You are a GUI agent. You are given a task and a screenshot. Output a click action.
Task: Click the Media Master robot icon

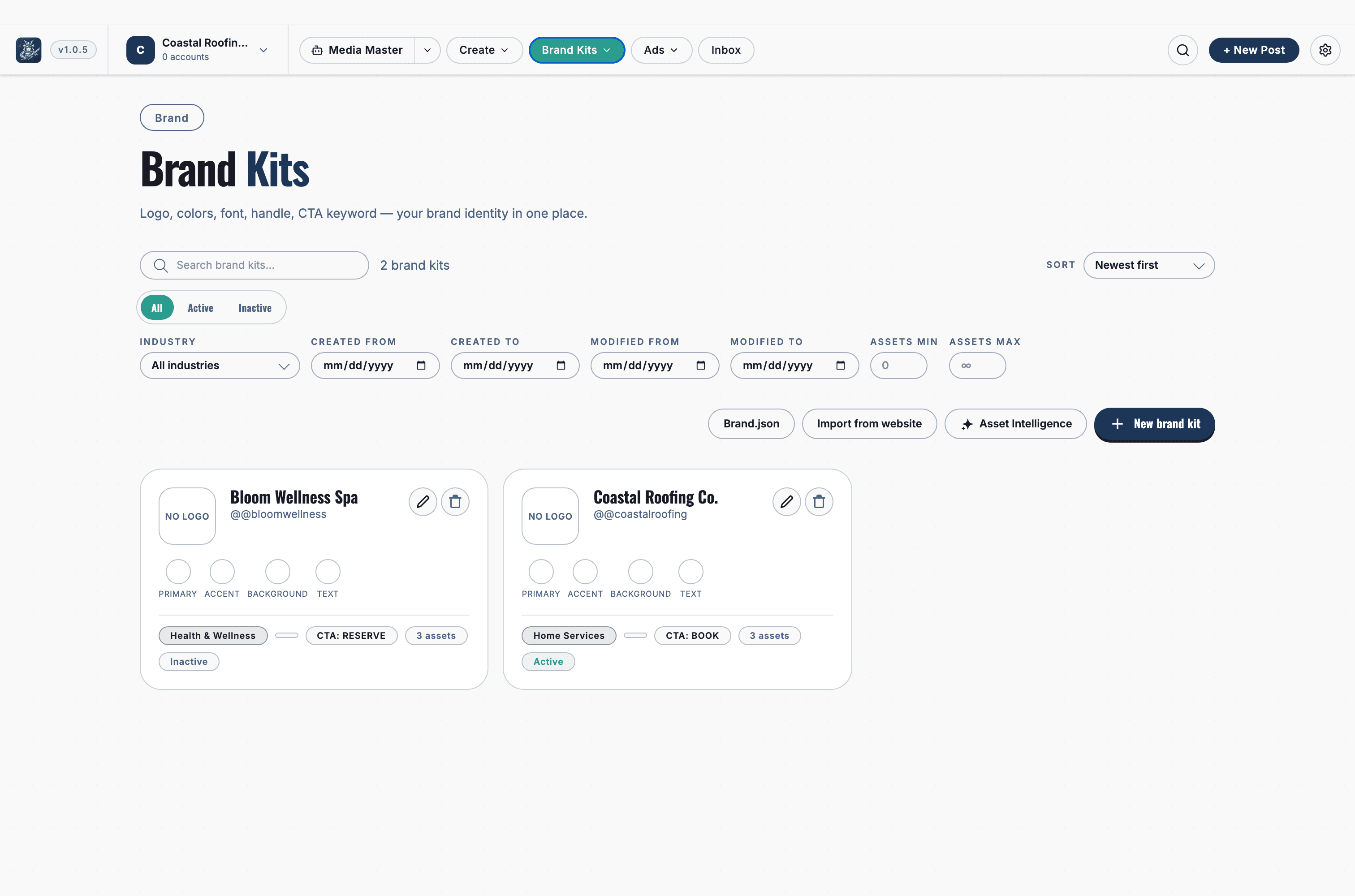[317, 50]
